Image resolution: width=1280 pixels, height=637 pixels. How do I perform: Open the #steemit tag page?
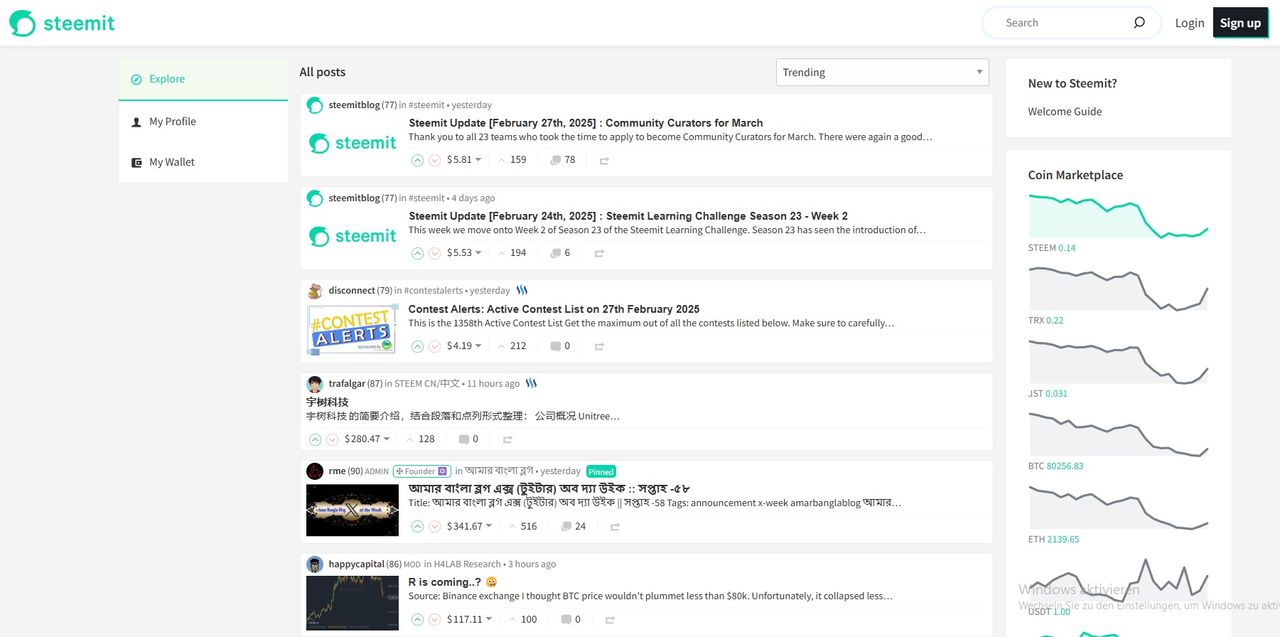pyautogui.click(x=426, y=104)
